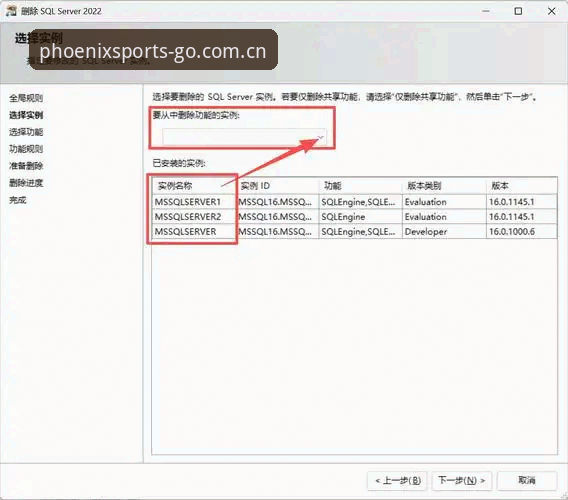Click version 16.0.1145.1 in MSSQLSERVER2 row
The height and width of the screenshot is (500, 568).
[522, 217]
